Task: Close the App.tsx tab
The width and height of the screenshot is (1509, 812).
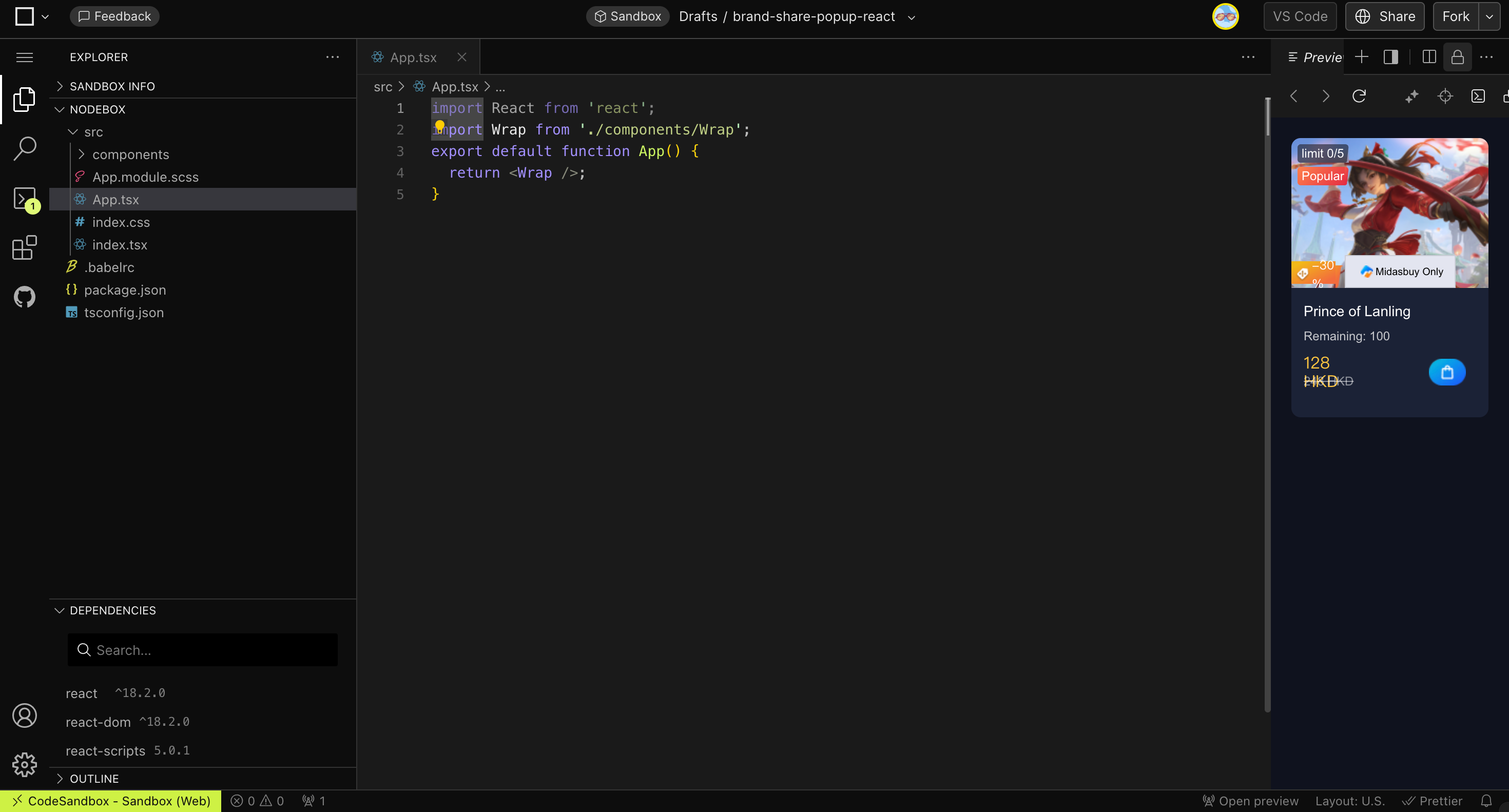Action: point(461,57)
